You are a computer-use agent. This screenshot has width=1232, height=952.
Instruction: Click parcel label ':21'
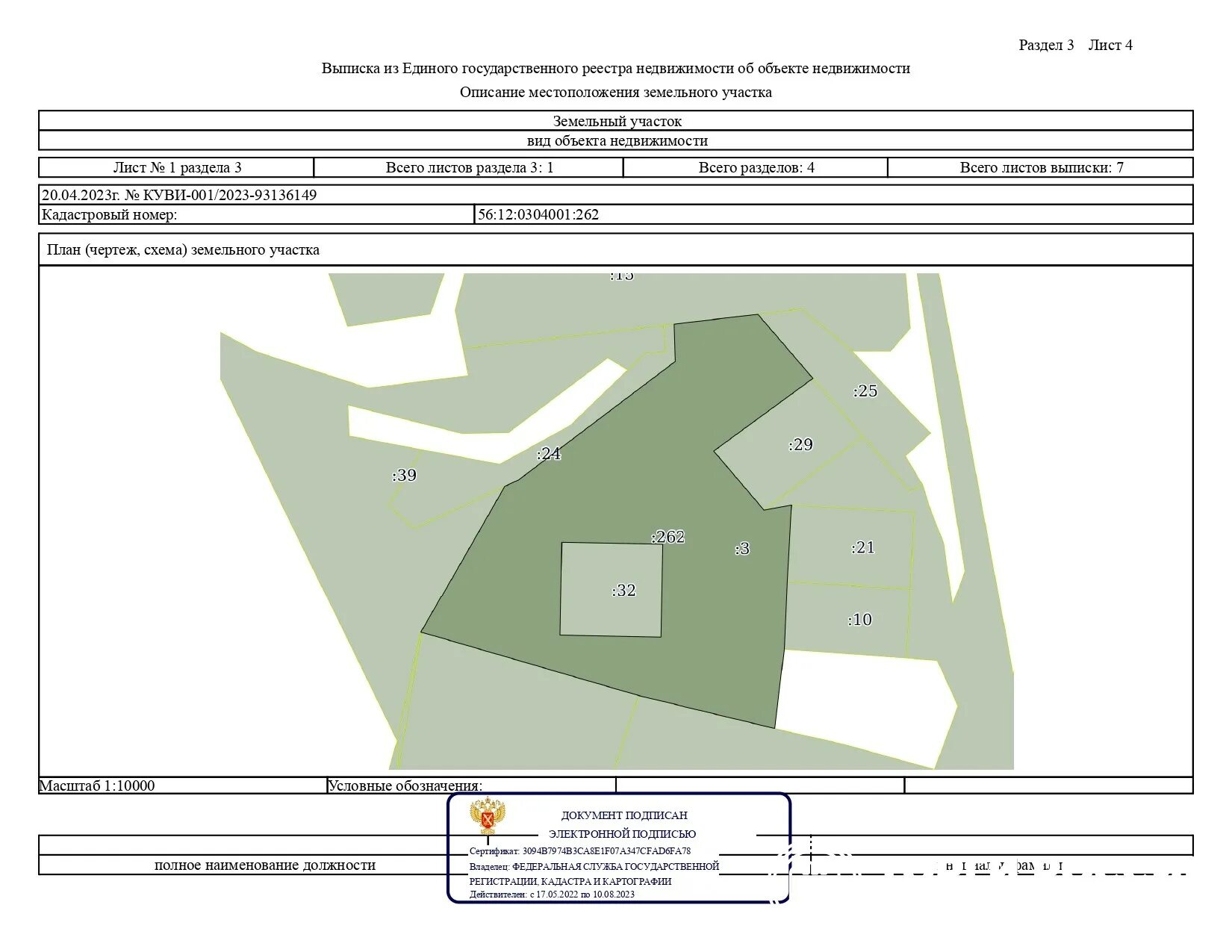click(863, 547)
